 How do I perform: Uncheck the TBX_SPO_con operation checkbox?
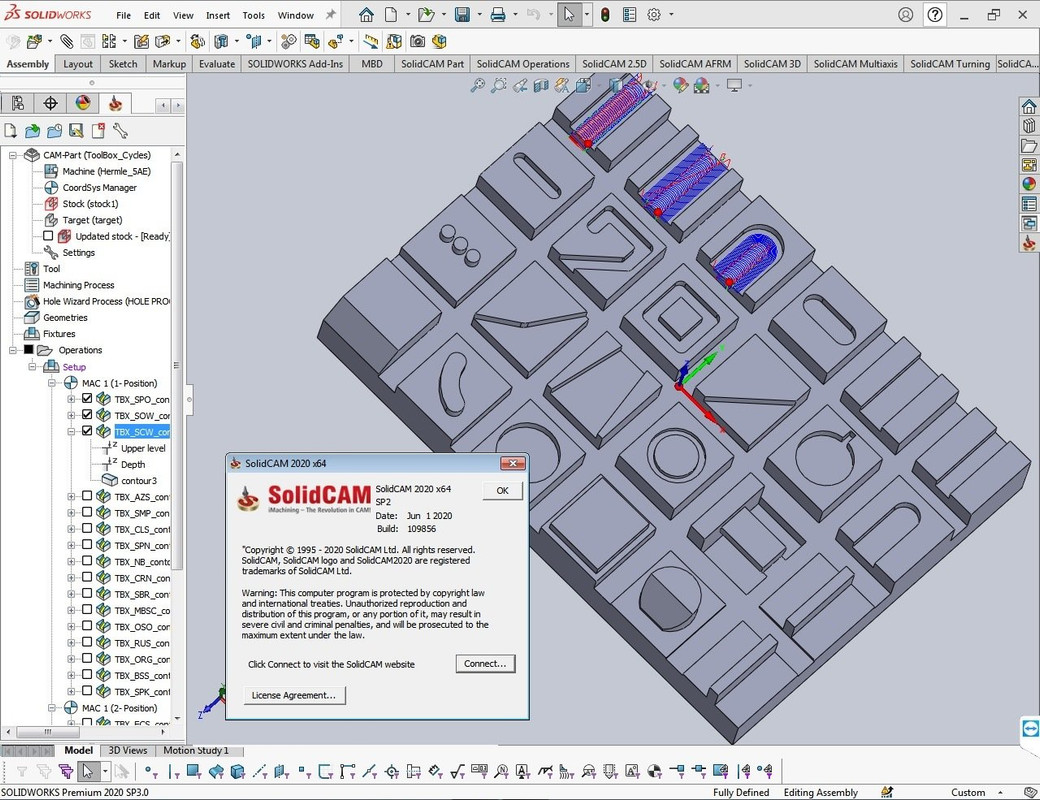[x=87, y=399]
